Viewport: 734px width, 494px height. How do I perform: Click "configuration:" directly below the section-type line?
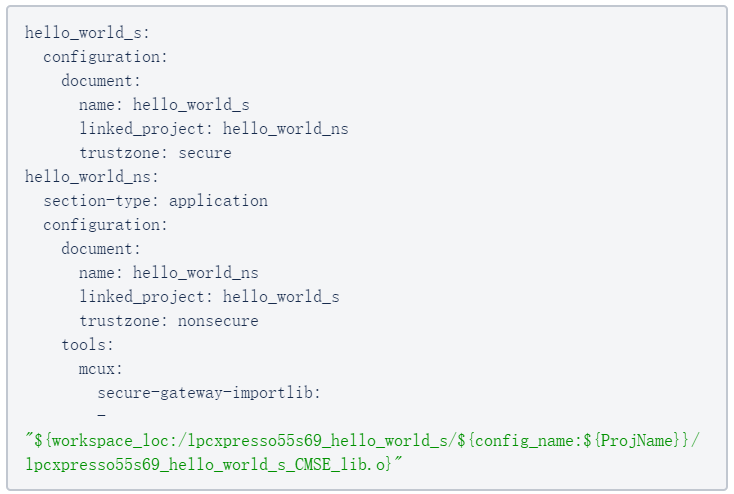[105, 225]
